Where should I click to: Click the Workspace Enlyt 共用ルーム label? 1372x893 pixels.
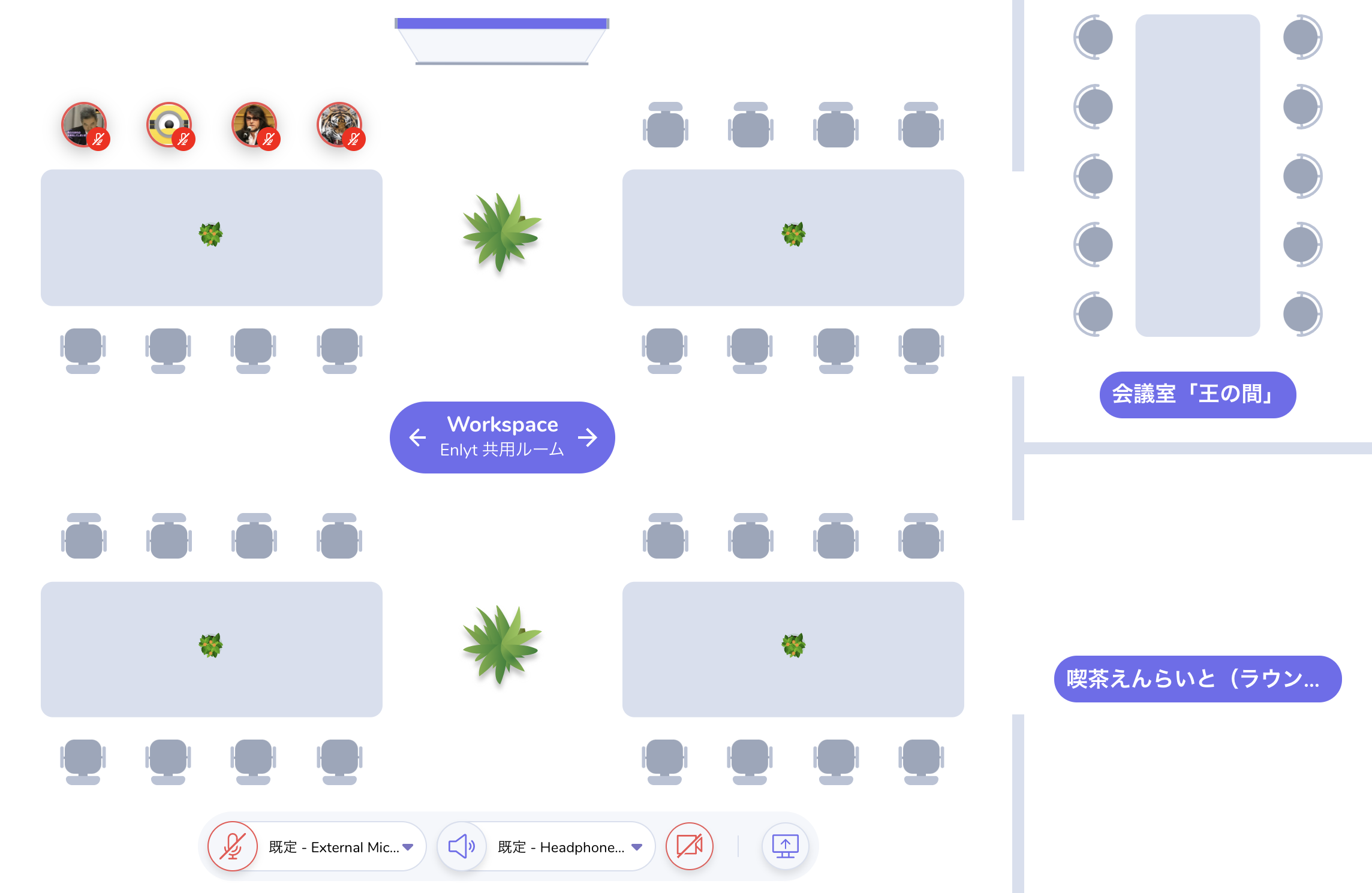click(503, 437)
